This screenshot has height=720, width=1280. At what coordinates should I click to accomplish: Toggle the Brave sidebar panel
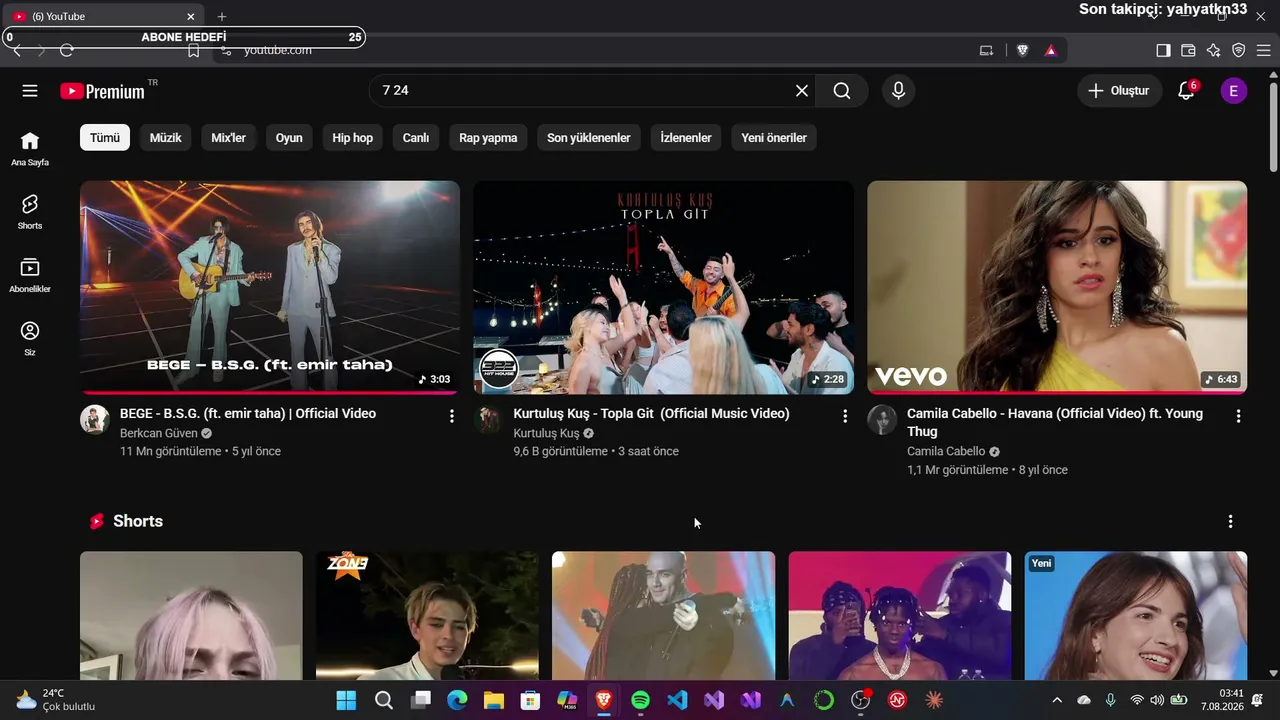pyautogui.click(x=1163, y=50)
